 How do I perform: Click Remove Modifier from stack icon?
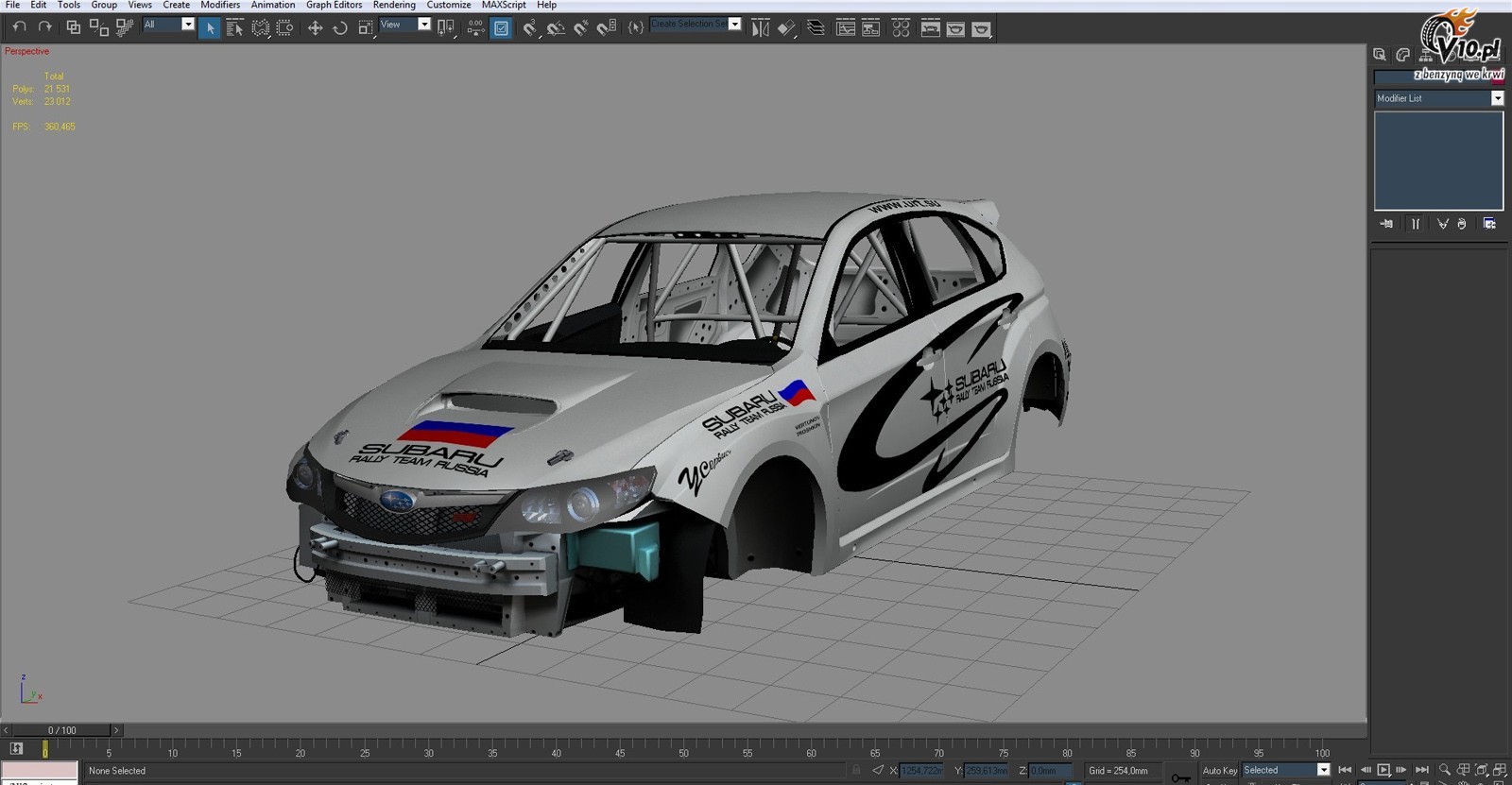pyautogui.click(x=1462, y=224)
